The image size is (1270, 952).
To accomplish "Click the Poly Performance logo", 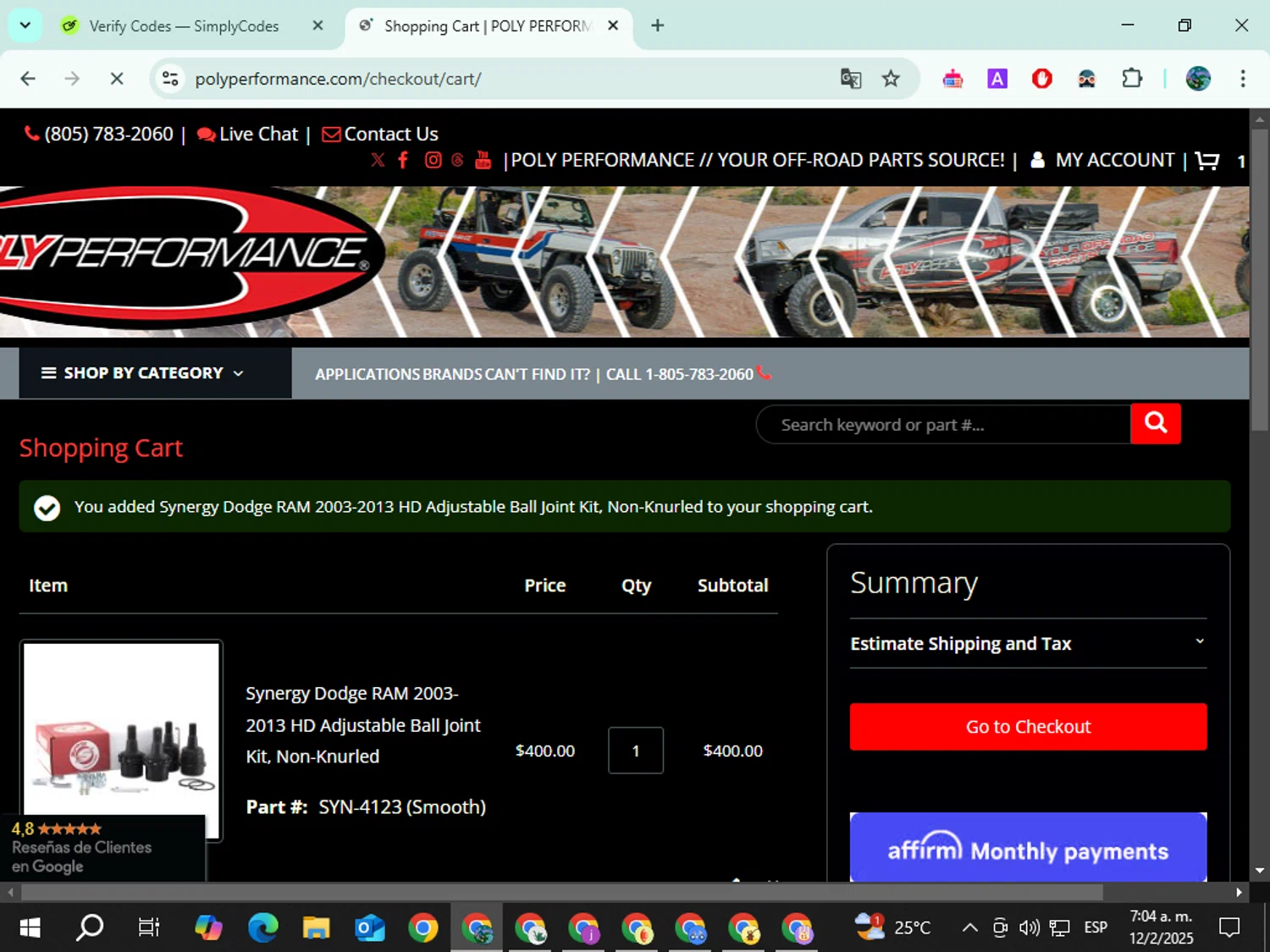I will (190, 258).
